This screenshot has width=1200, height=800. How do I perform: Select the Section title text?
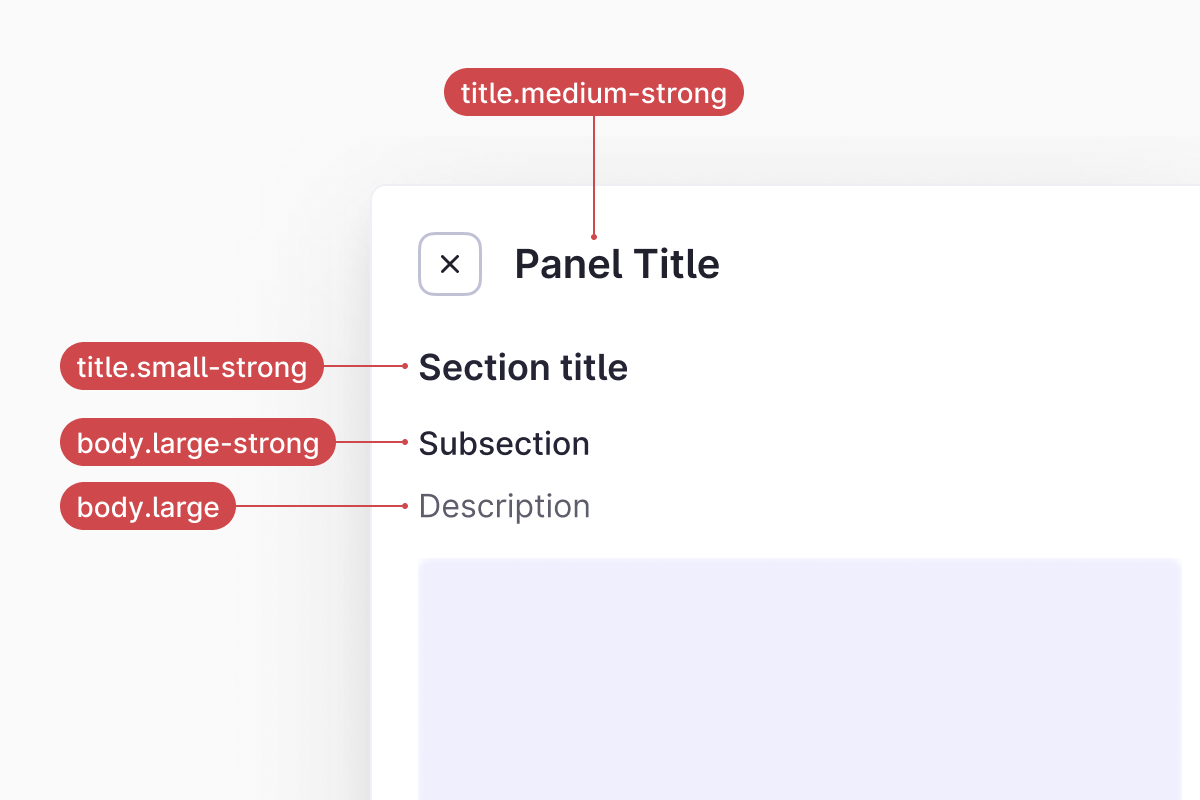coord(523,368)
